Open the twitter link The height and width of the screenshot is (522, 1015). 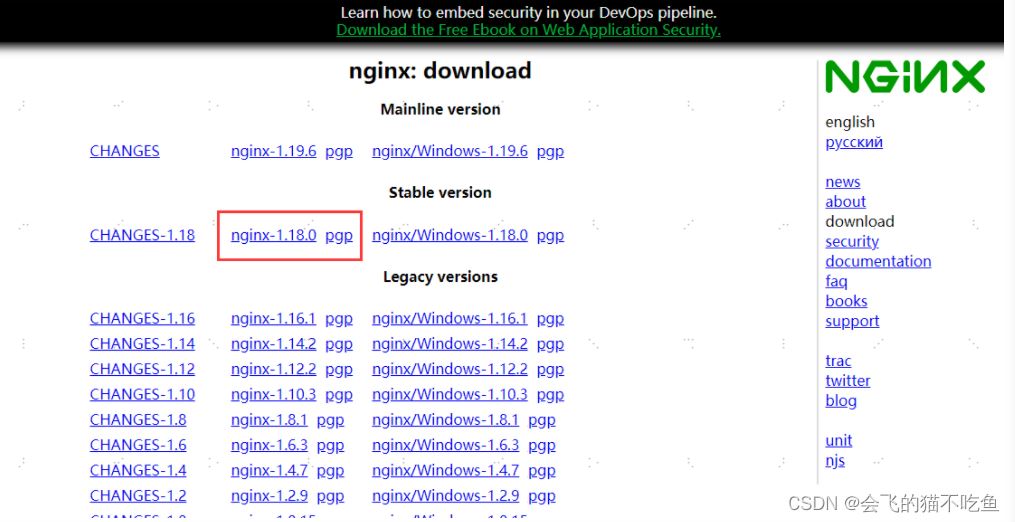point(848,381)
